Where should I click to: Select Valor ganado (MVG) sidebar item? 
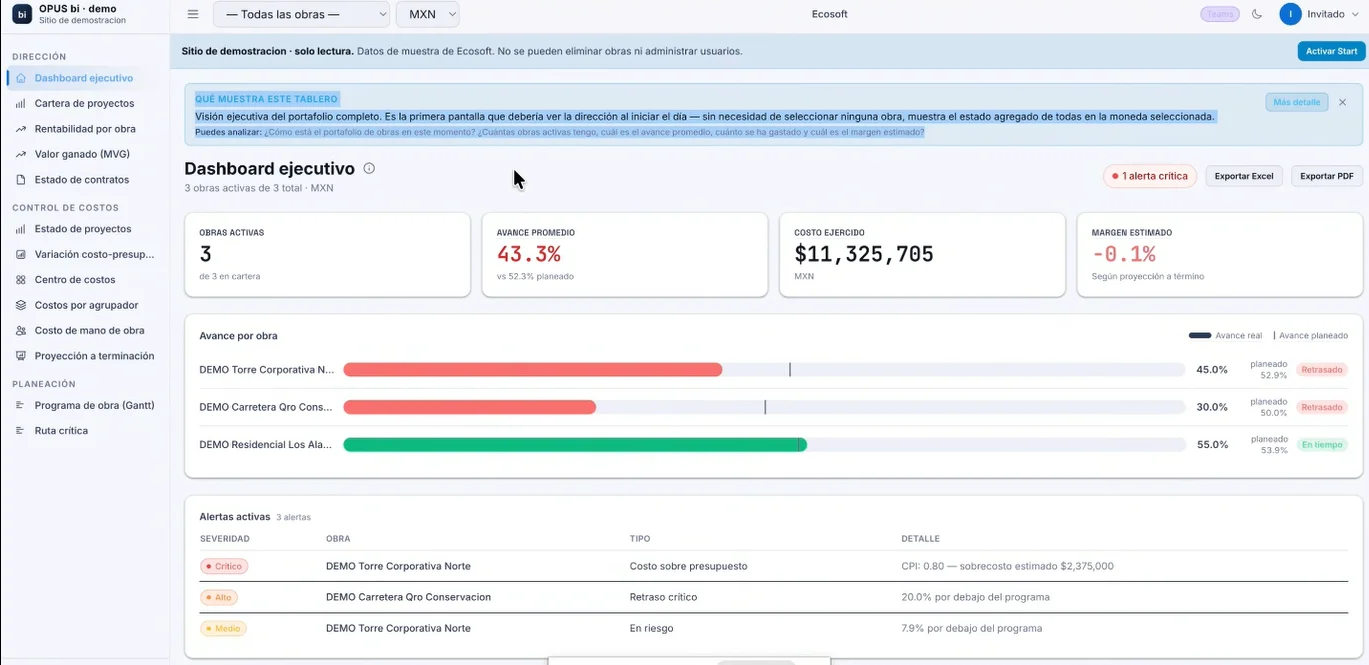[x=82, y=154]
